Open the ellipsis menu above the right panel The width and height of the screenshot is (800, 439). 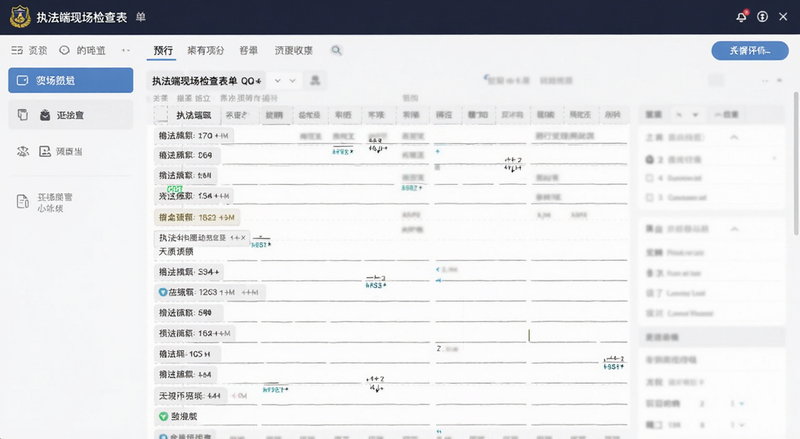tap(765, 81)
